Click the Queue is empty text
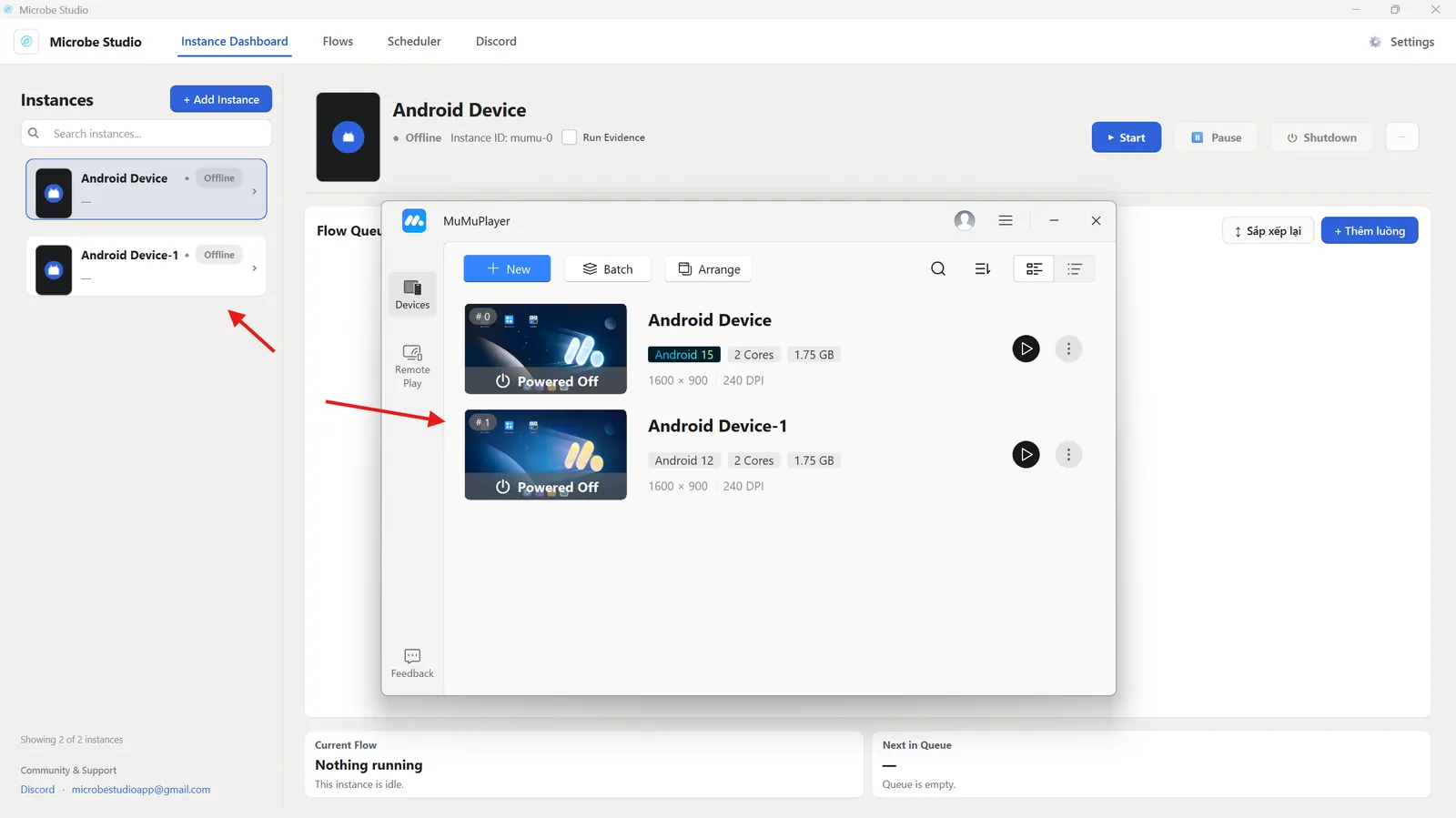The height and width of the screenshot is (818, 1456). pos(919,784)
